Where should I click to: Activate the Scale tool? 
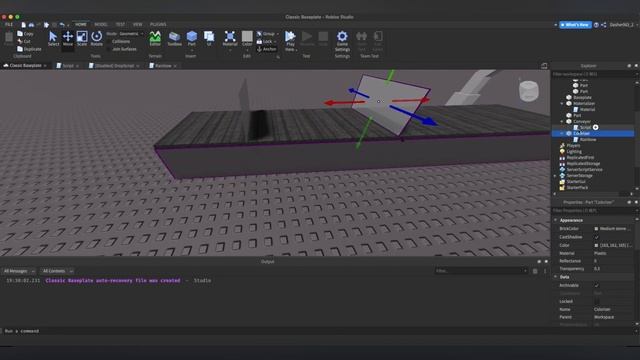coord(82,39)
